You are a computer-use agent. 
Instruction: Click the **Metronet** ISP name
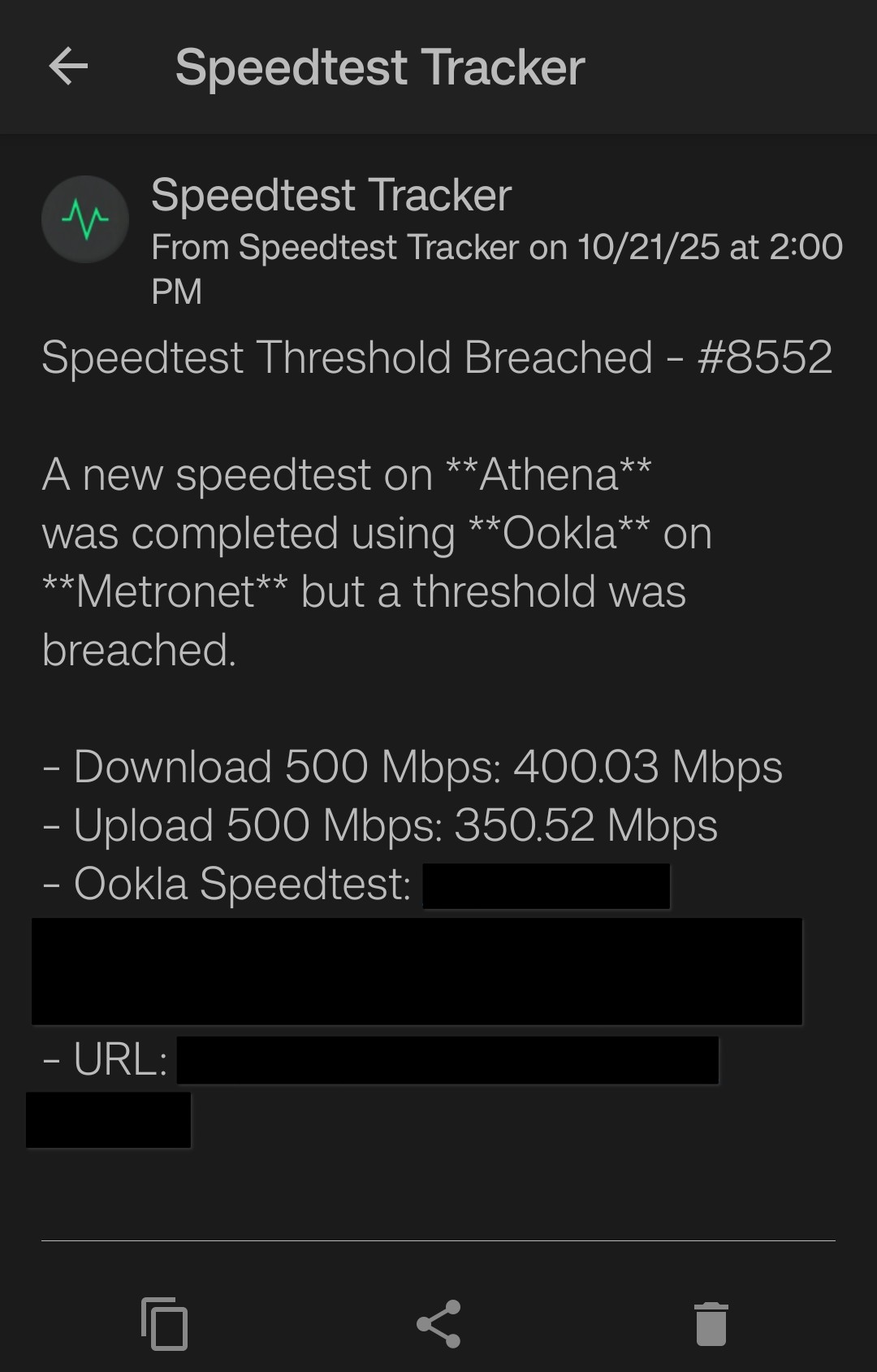pos(165,591)
